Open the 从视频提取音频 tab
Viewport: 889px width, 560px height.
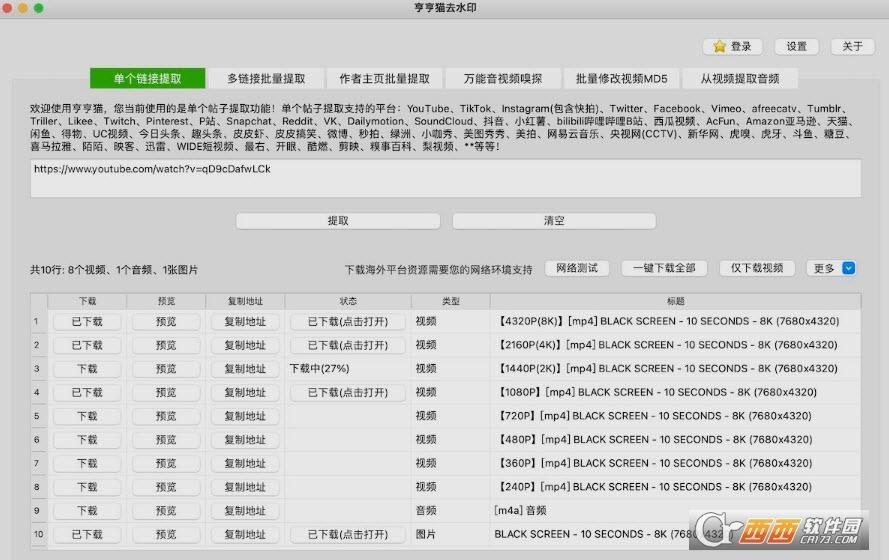740,78
